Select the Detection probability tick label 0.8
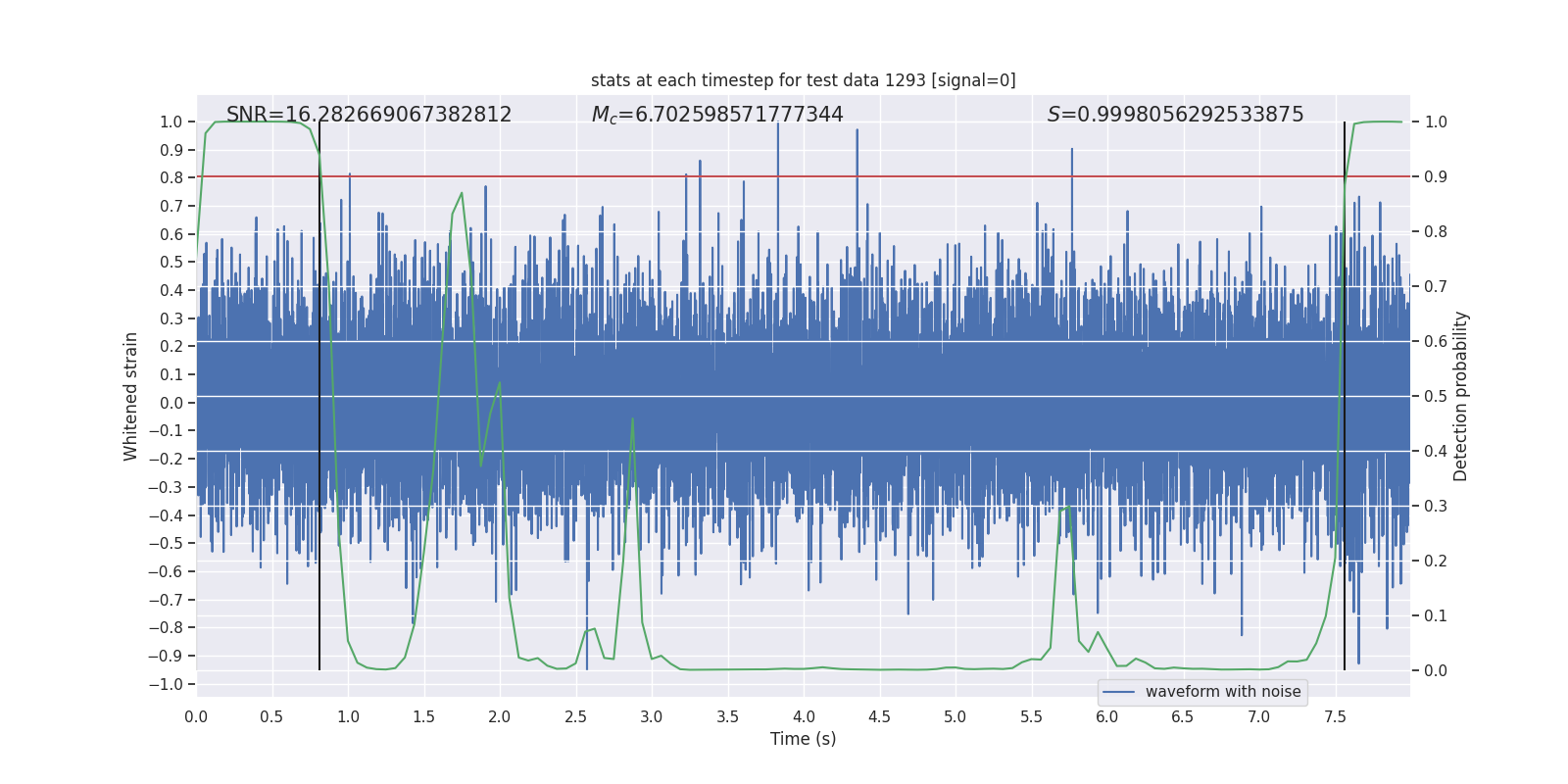 pos(1436,231)
